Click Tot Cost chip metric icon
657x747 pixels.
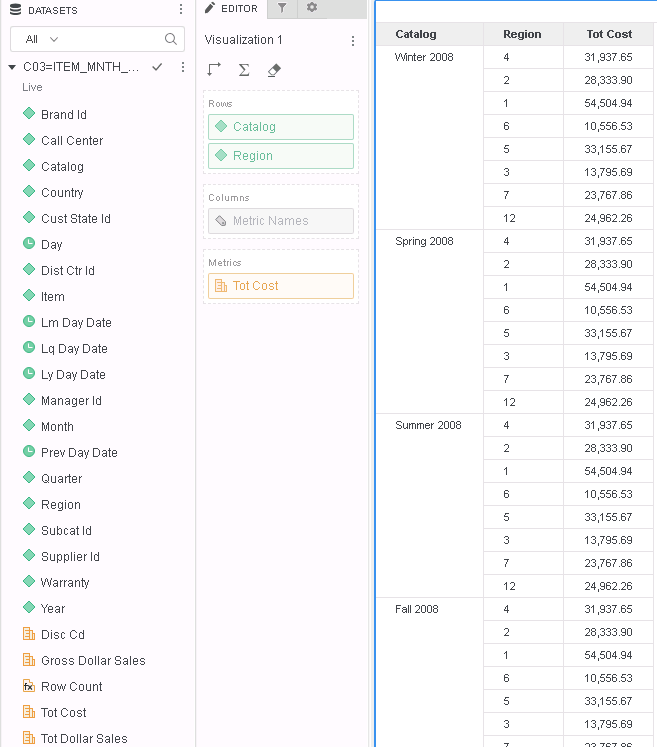click(221, 285)
